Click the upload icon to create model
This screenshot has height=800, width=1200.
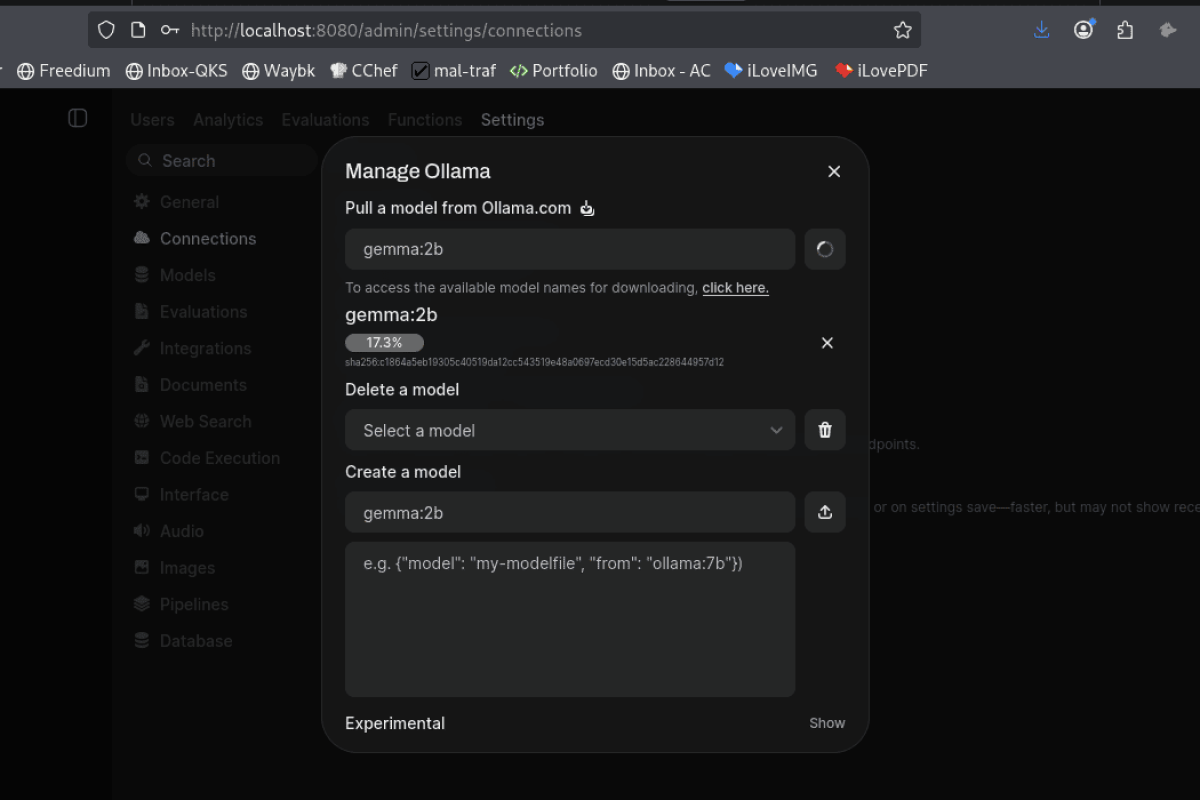click(x=825, y=512)
